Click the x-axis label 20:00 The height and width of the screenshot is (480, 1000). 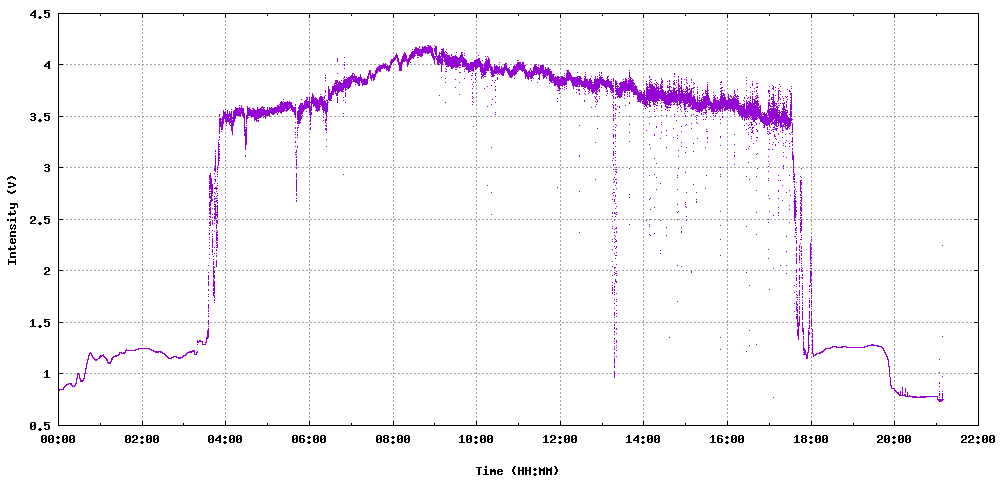[894, 439]
